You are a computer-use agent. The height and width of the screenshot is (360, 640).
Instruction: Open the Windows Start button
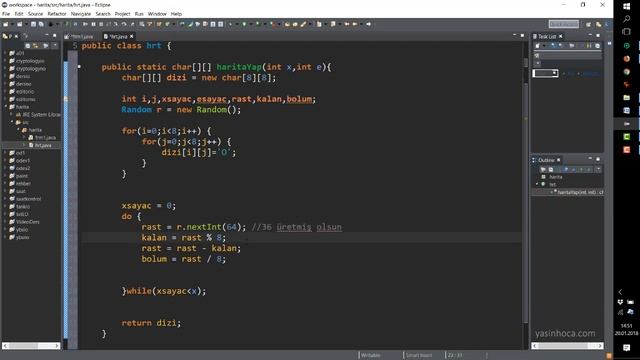[x=627, y=7]
